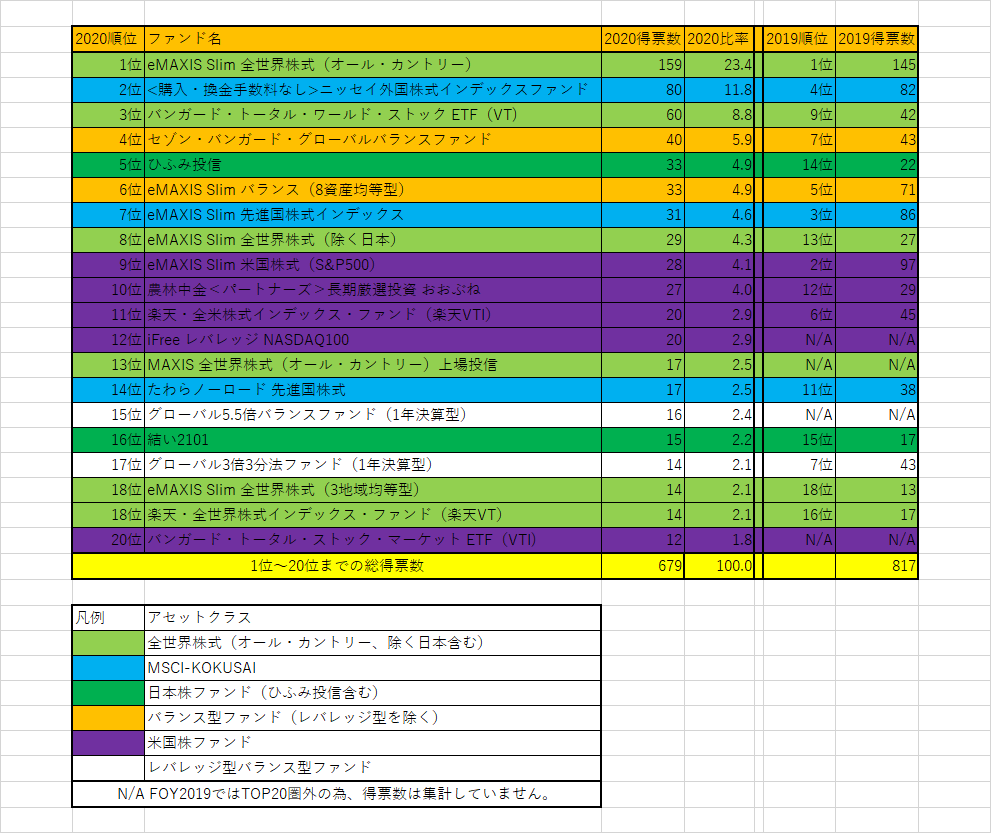This screenshot has height=833, width=991.
Task: Select the ひふみ投信 fund name cell
Action: 373,164
